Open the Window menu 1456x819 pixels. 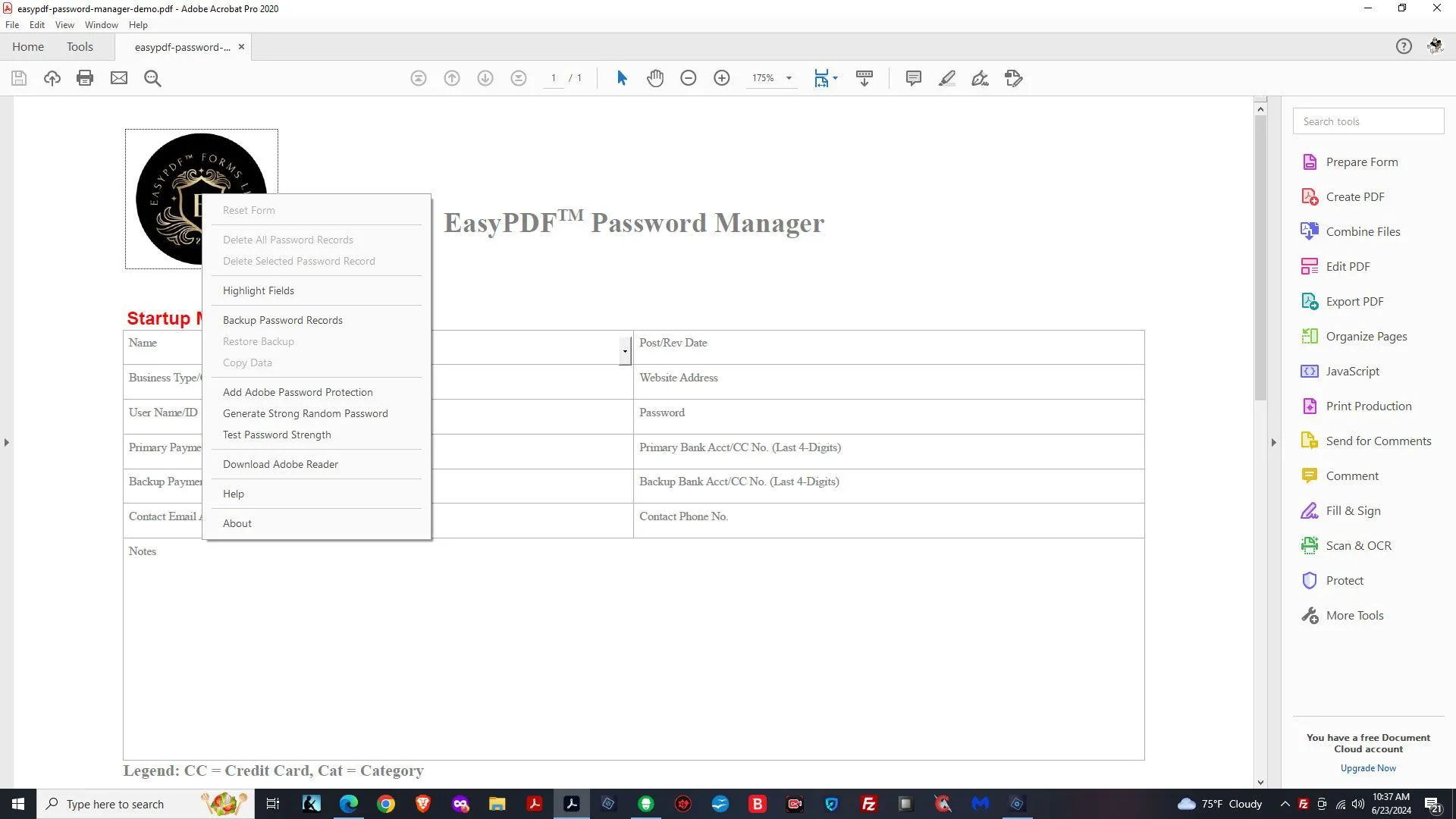pos(102,25)
